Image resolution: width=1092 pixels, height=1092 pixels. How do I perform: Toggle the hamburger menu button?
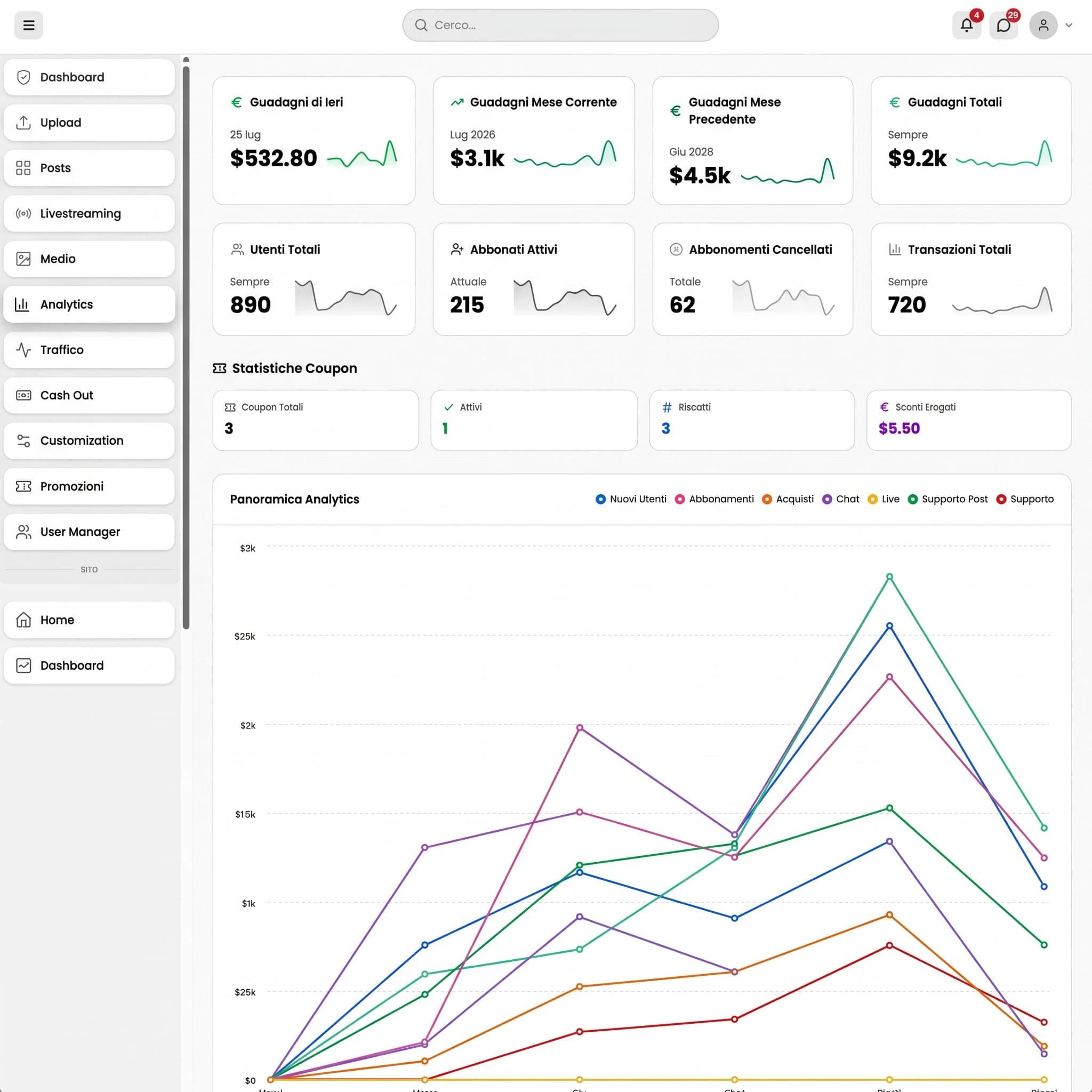(29, 25)
